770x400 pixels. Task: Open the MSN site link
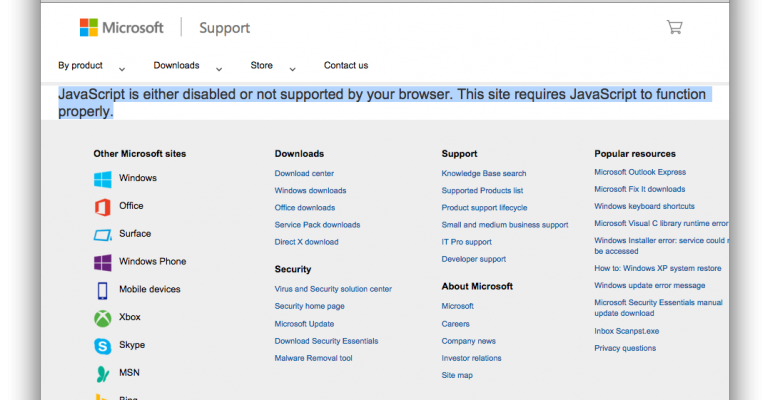click(x=129, y=373)
